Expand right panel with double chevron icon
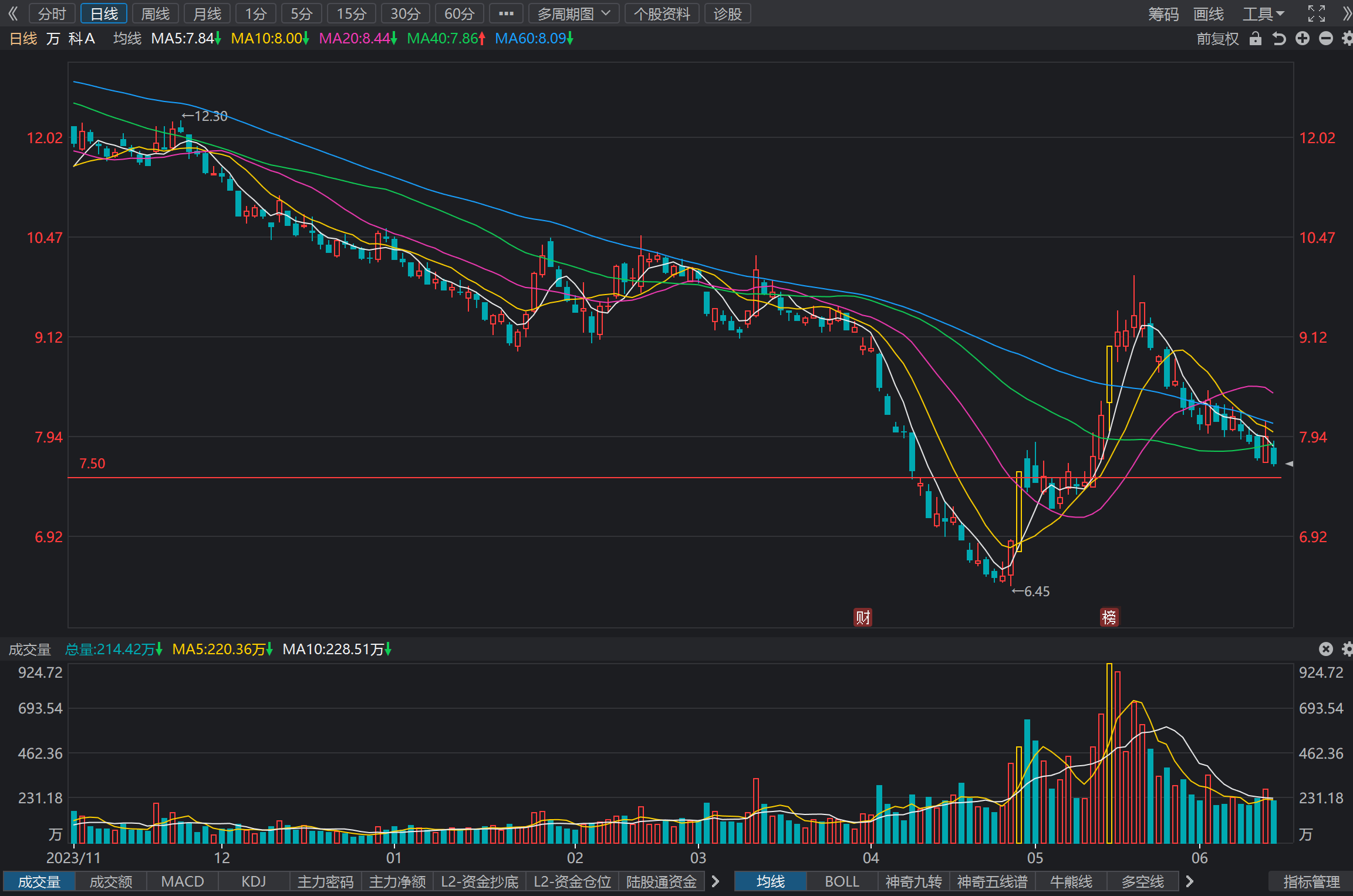The width and height of the screenshot is (1353, 896). point(1347,13)
